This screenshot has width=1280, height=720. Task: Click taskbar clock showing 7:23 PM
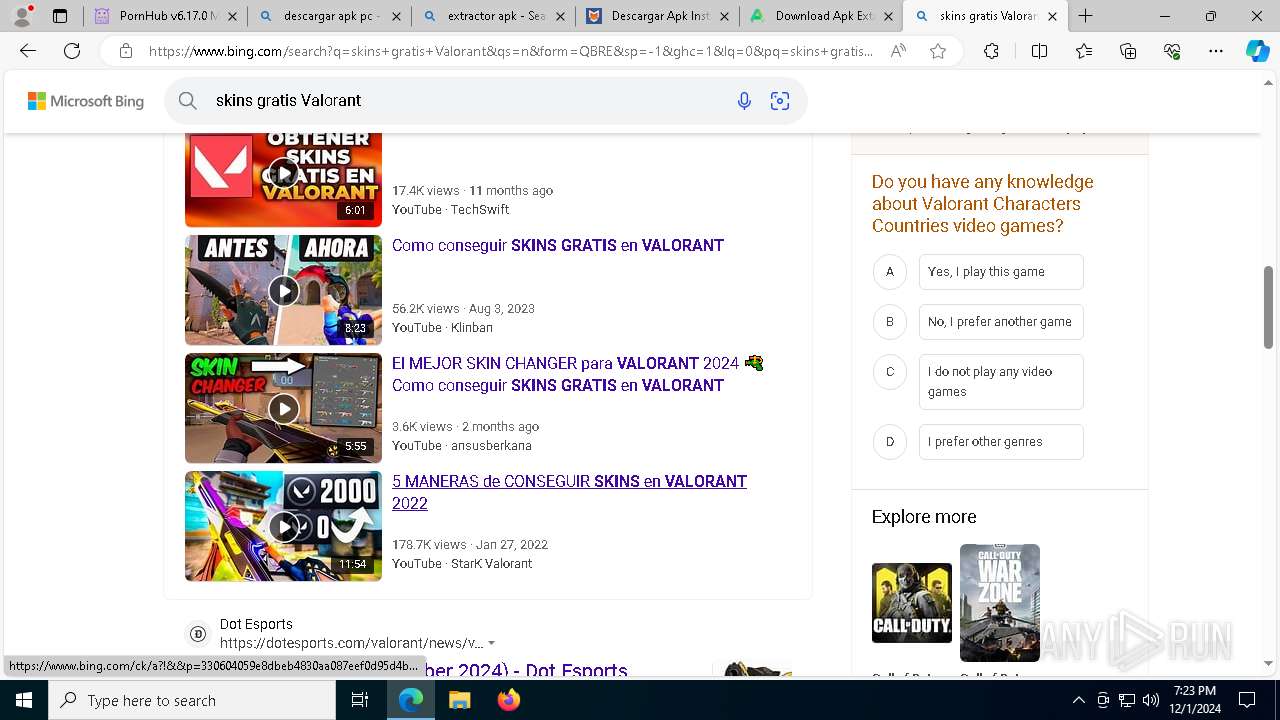tap(1195, 700)
